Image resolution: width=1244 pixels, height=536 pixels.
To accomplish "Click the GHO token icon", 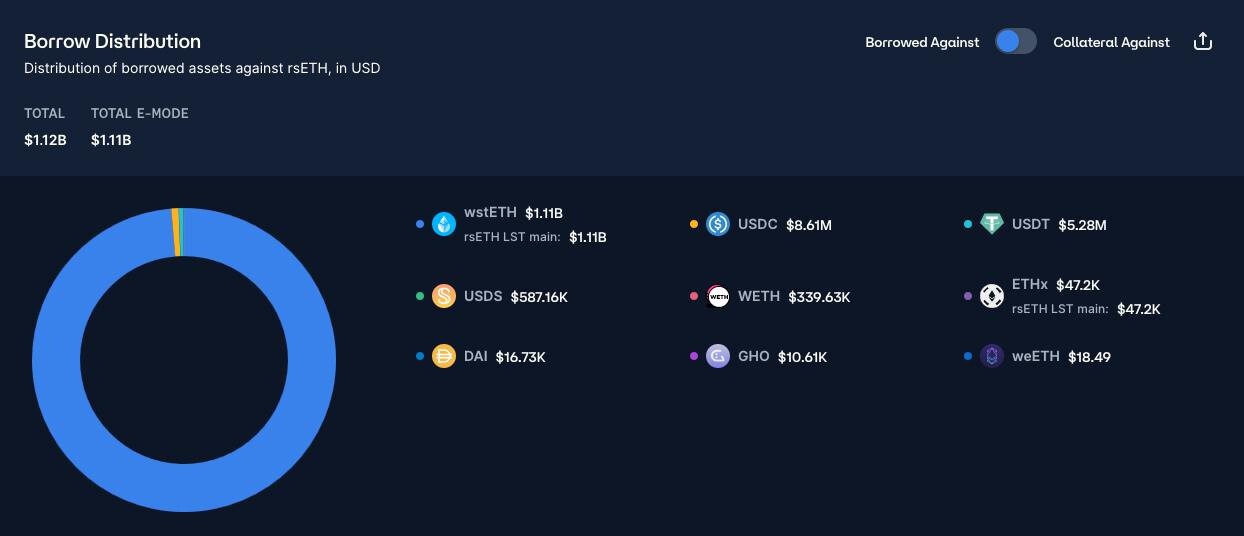I will 718,357.
